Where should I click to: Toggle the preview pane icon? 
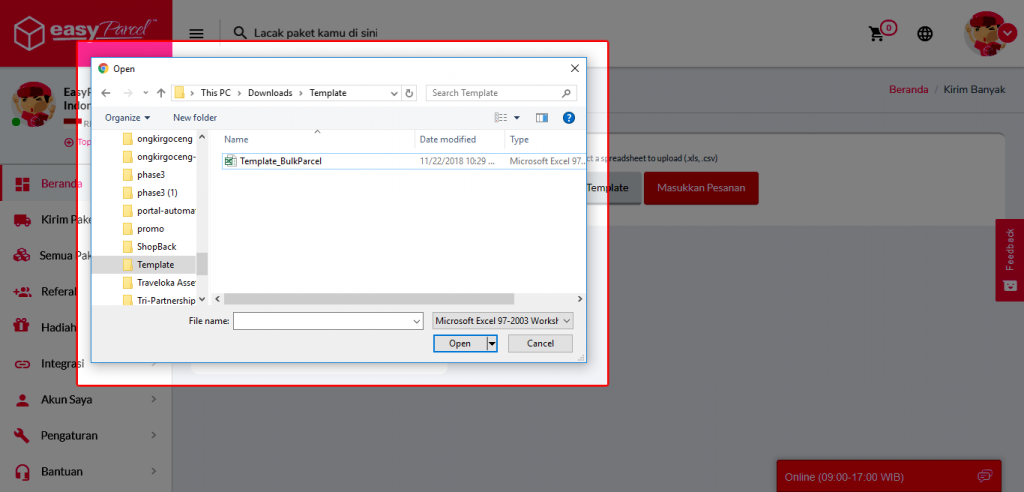[x=541, y=118]
